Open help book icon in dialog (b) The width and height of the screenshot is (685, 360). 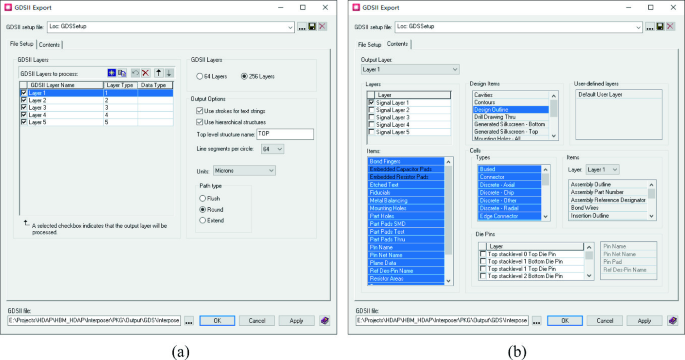(x=672, y=321)
